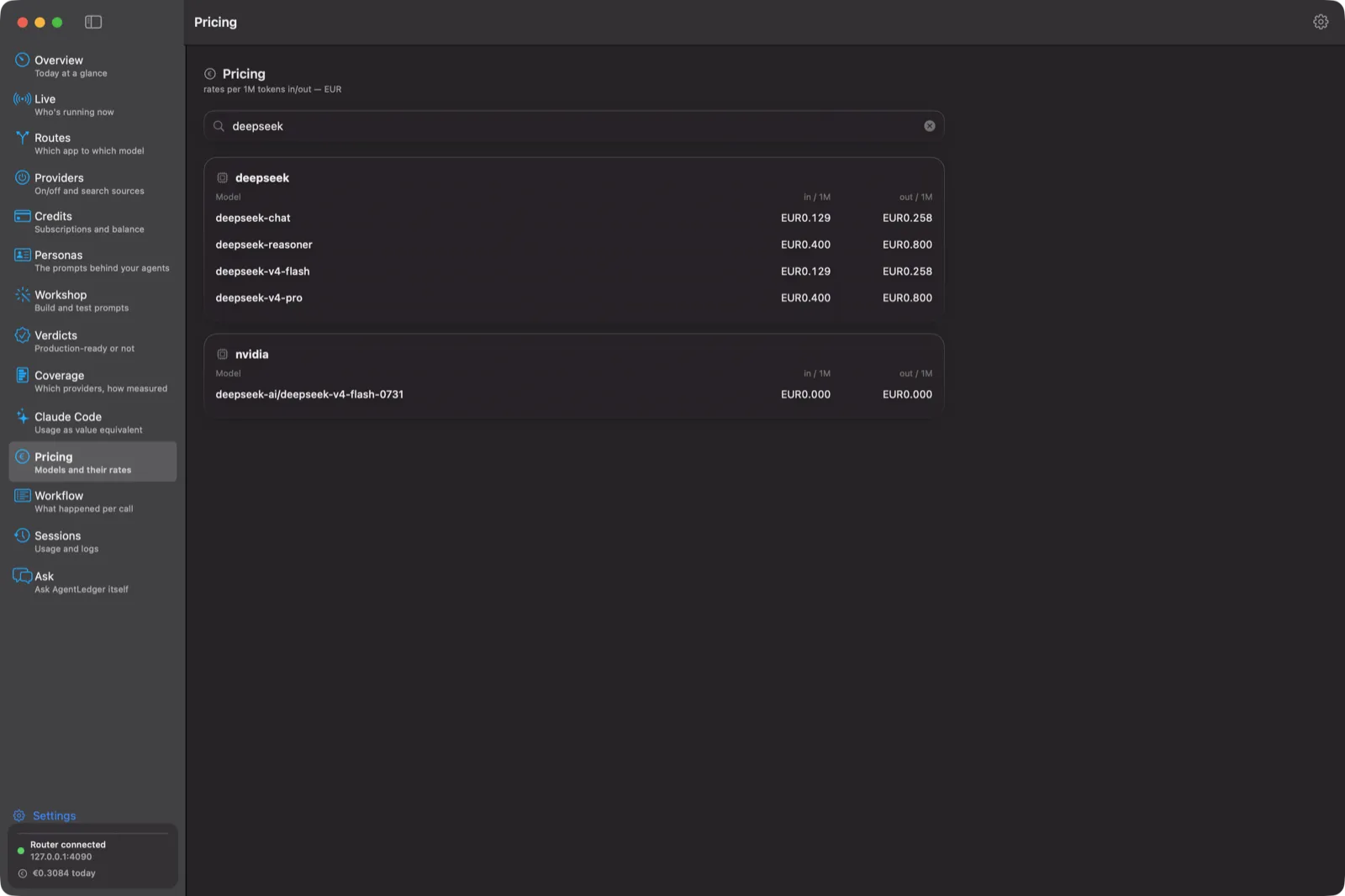Click the 127.0.0.1:4090 router address
Image resolution: width=1345 pixels, height=896 pixels.
tap(61, 857)
